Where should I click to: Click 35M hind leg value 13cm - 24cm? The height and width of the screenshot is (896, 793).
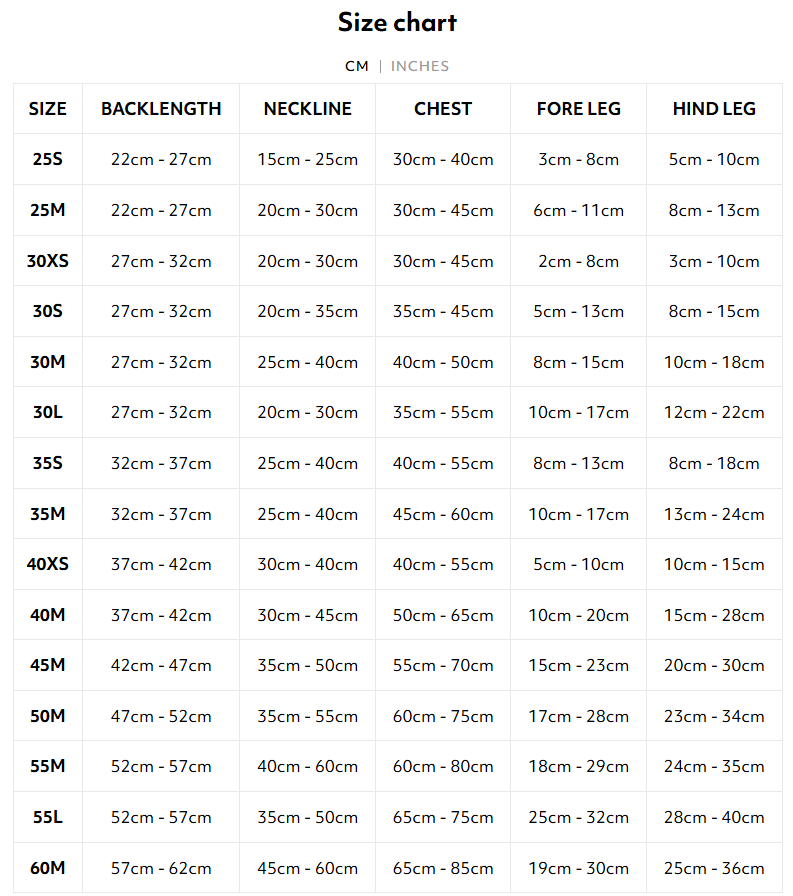click(714, 514)
